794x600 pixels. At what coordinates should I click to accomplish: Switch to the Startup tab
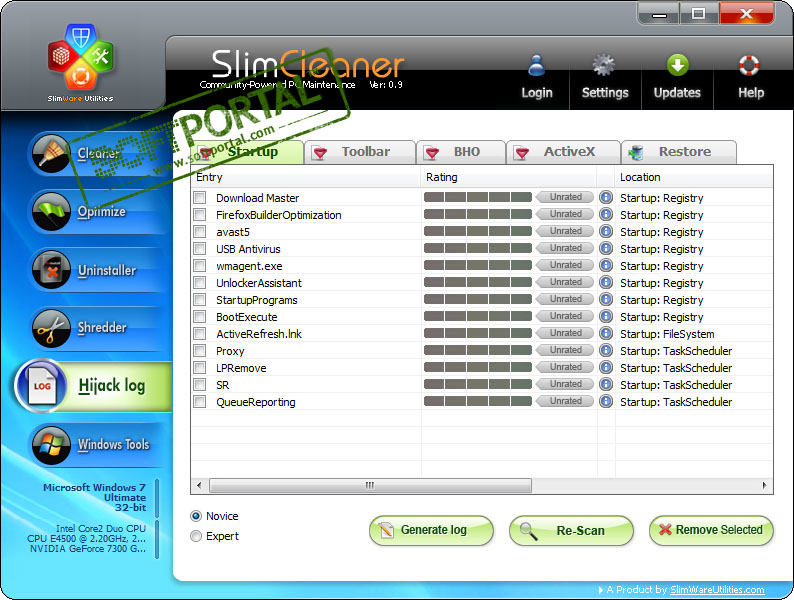point(247,152)
